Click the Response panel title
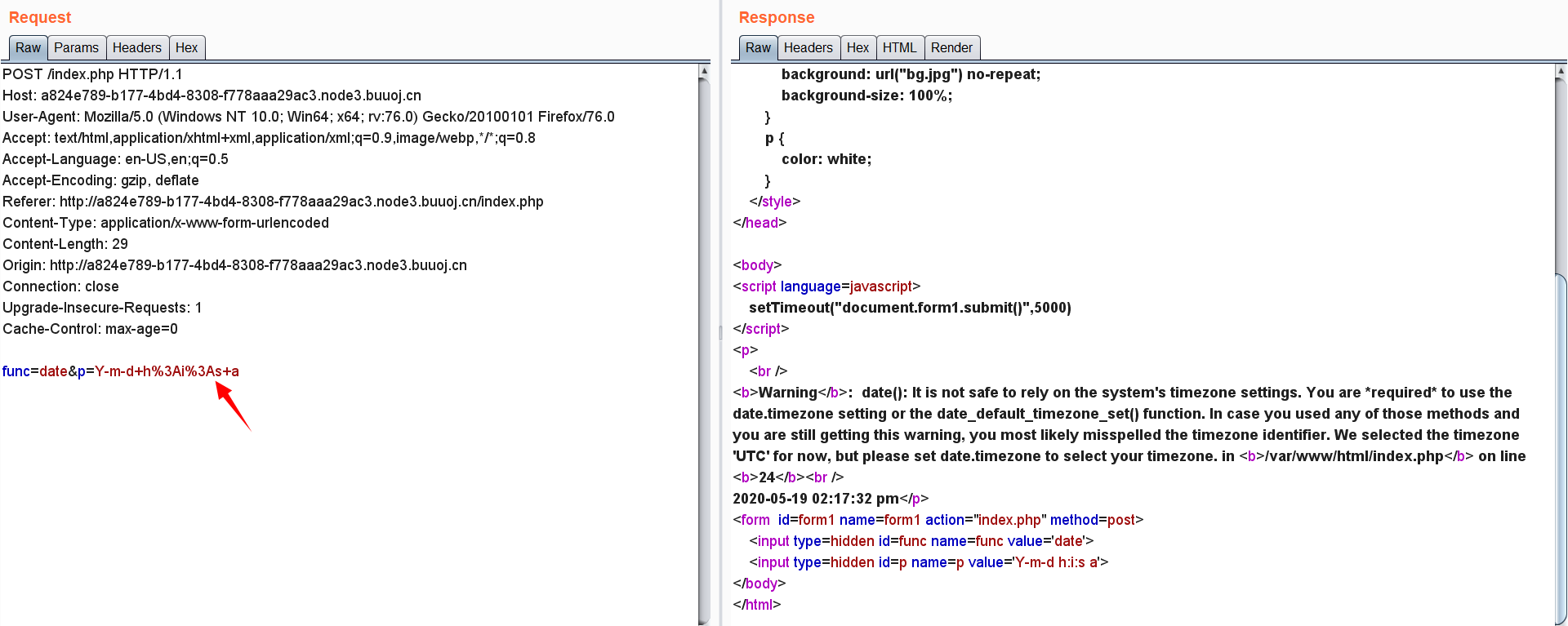 click(x=777, y=17)
